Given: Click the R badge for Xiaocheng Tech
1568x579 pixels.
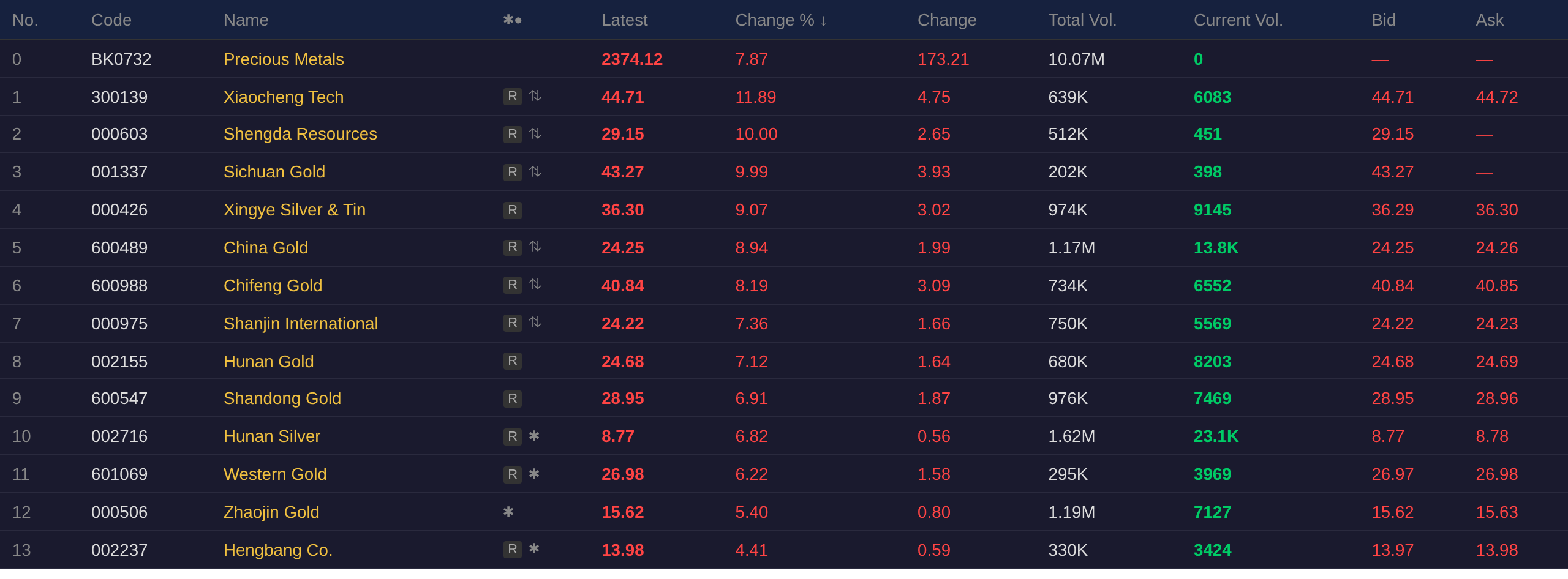Looking at the screenshot, I should 512,97.
